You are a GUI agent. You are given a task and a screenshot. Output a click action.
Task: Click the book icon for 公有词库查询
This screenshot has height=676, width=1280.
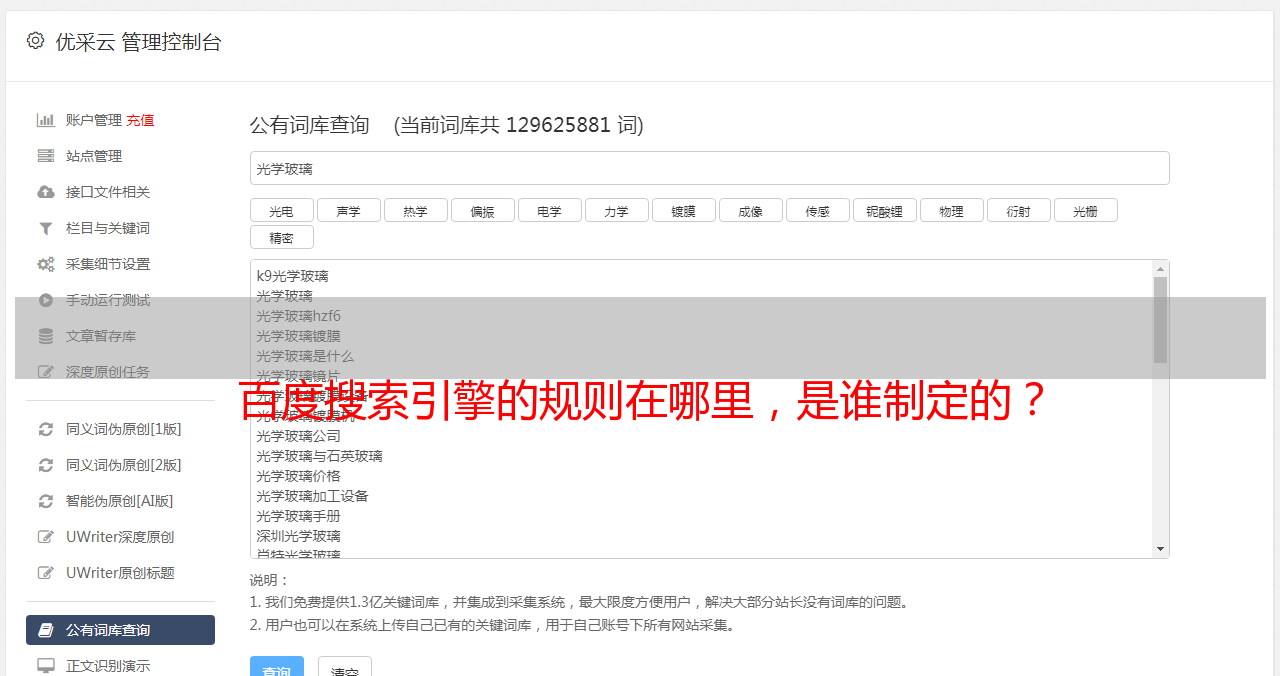45,630
